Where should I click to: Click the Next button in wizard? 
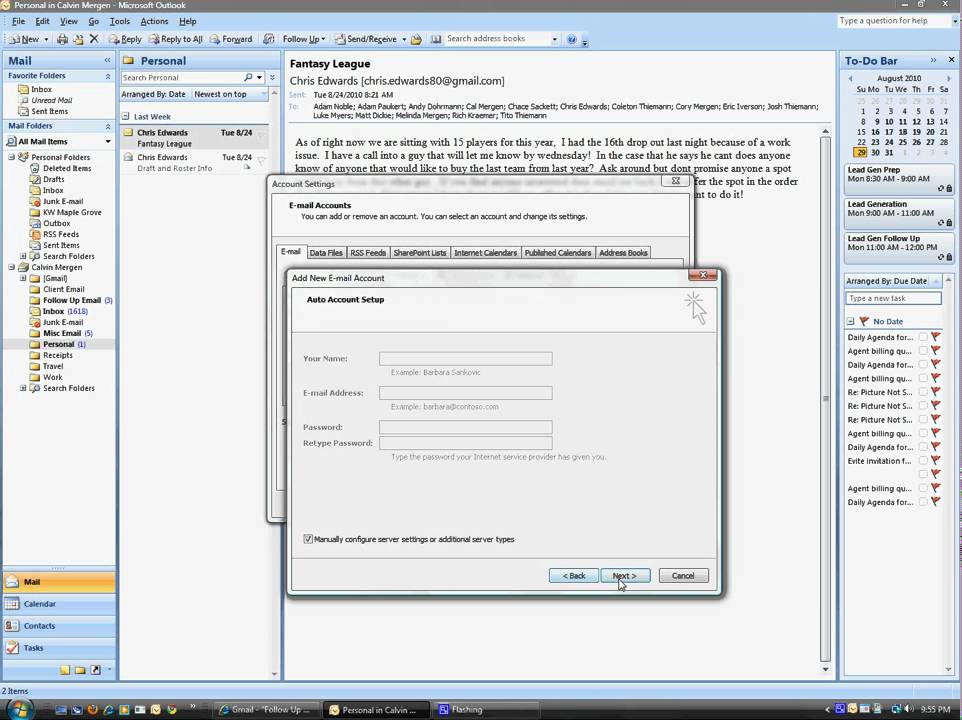[x=625, y=576]
